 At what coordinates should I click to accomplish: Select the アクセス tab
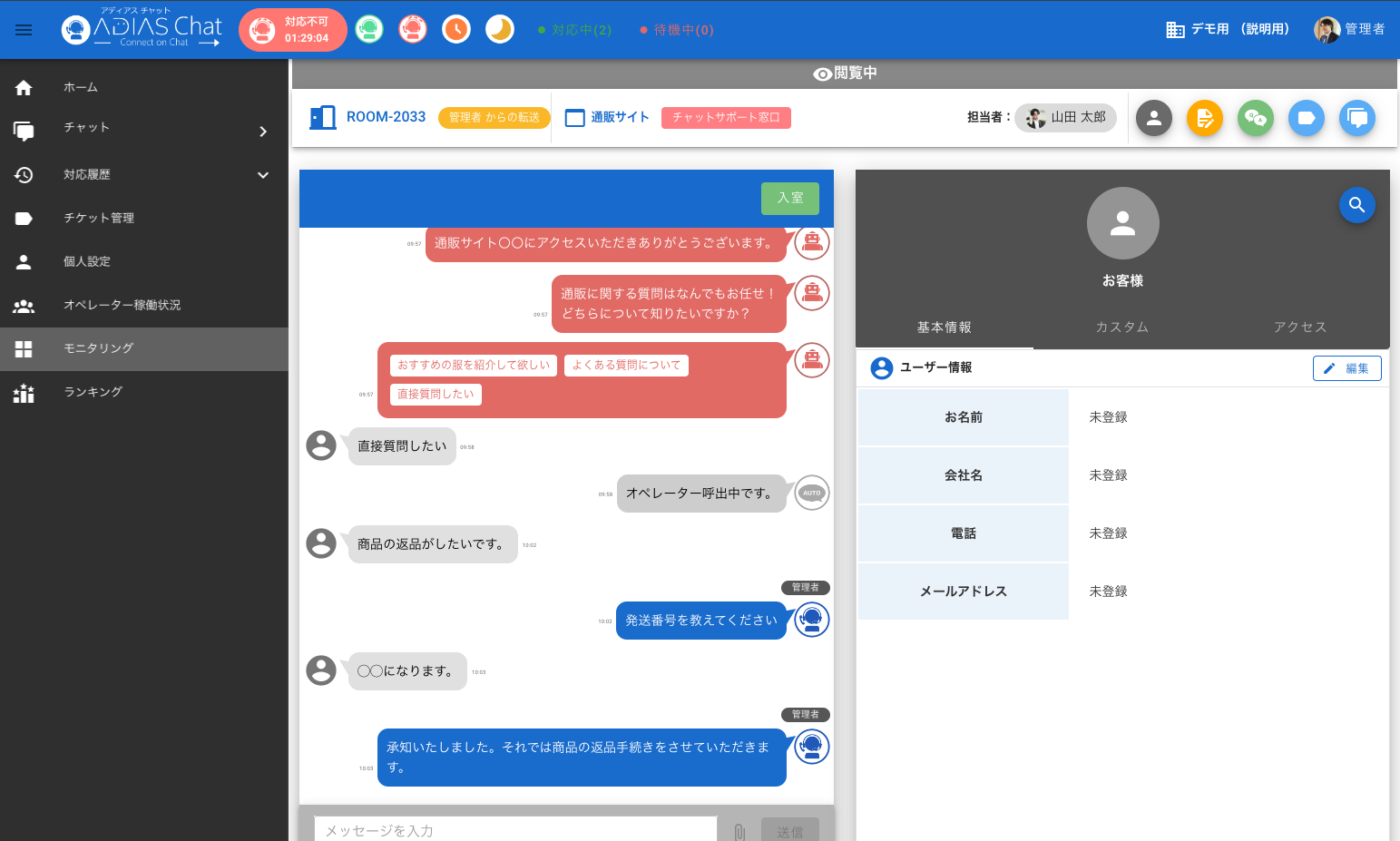pyautogui.click(x=1299, y=328)
